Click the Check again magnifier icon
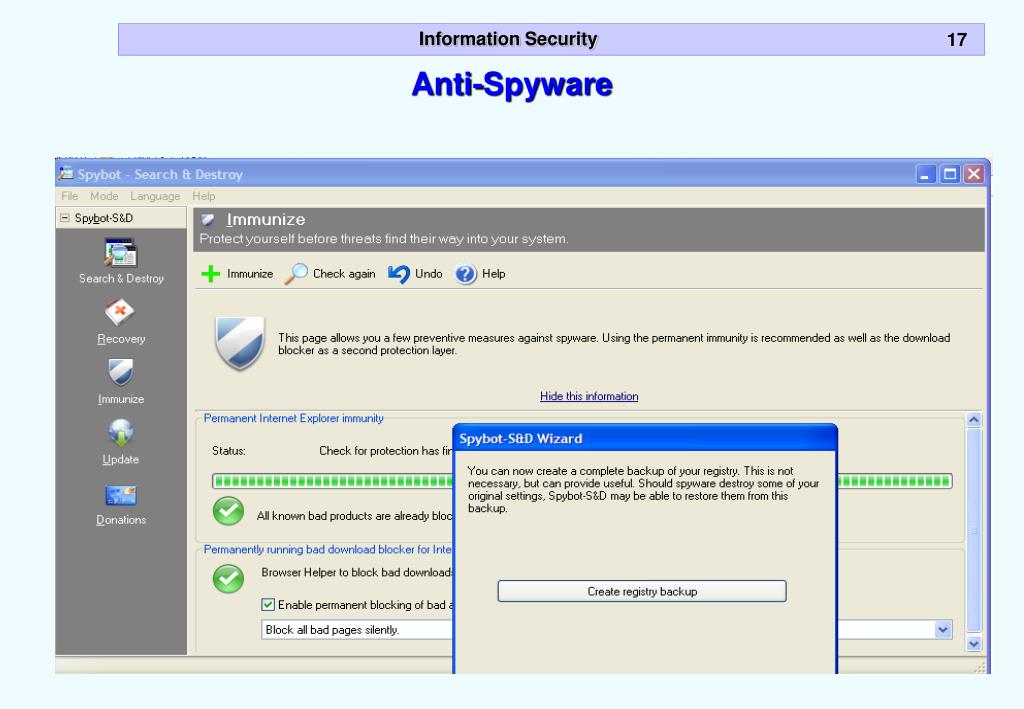The height and width of the screenshot is (709, 1024). [x=296, y=274]
